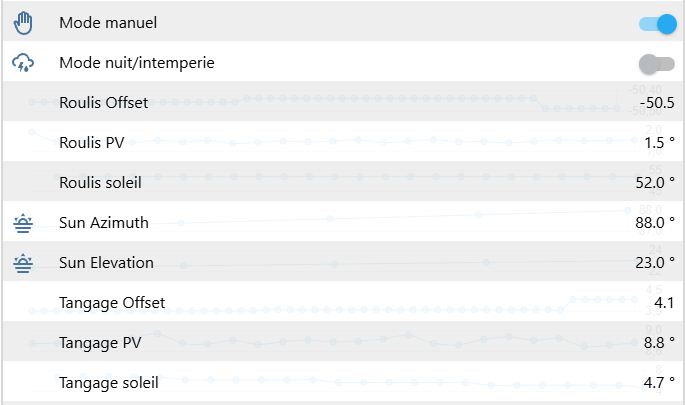Click the Tangage PV value 8.8°
The height and width of the screenshot is (405, 685).
pos(654,343)
